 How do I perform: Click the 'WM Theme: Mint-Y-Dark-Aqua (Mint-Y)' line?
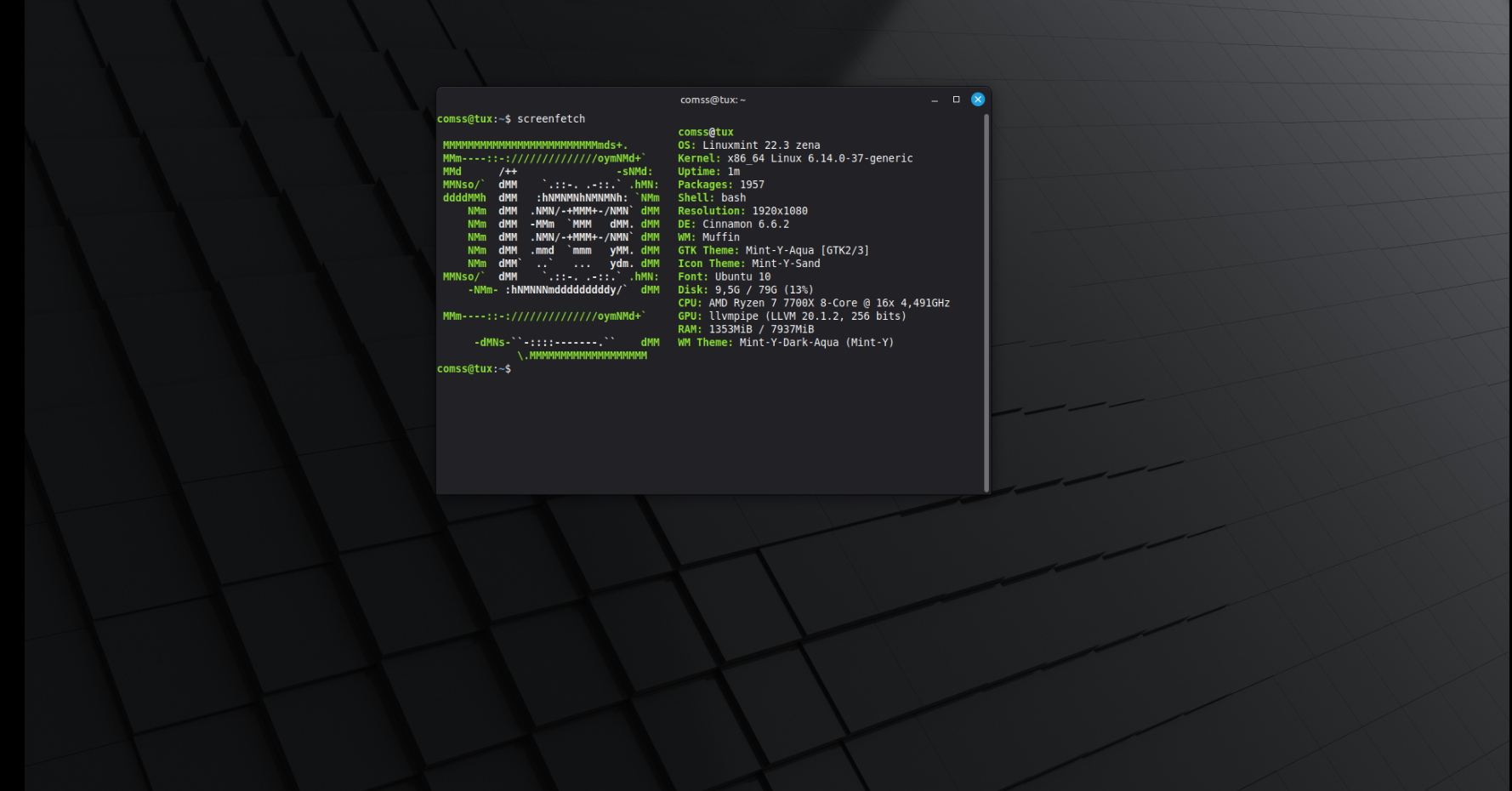click(x=786, y=343)
